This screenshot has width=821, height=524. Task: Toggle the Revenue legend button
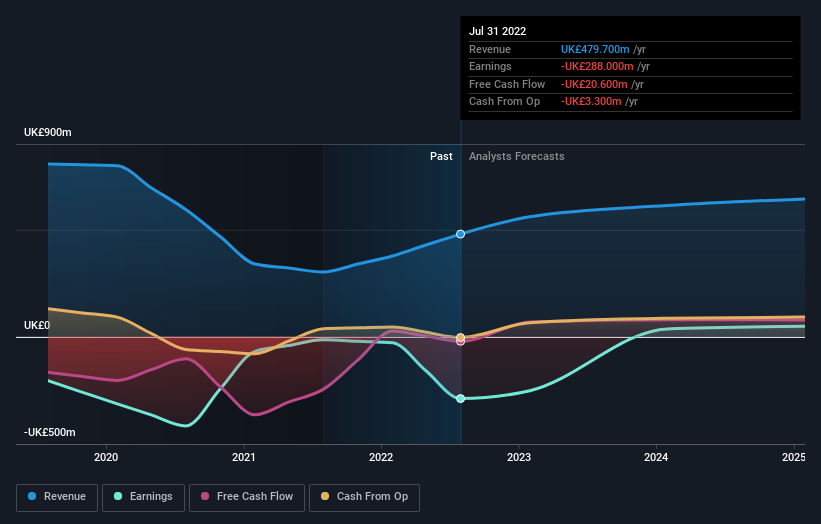coord(57,497)
